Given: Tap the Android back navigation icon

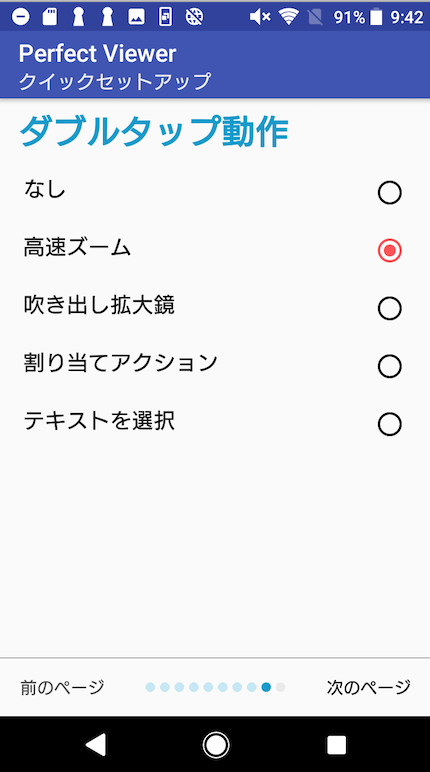Looking at the screenshot, I should [x=96, y=745].
